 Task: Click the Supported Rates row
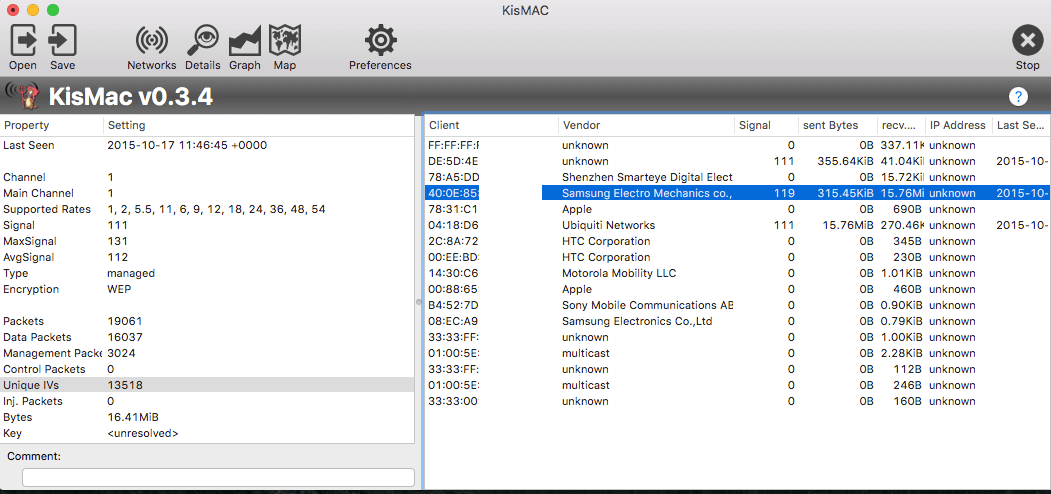[207, 209]
